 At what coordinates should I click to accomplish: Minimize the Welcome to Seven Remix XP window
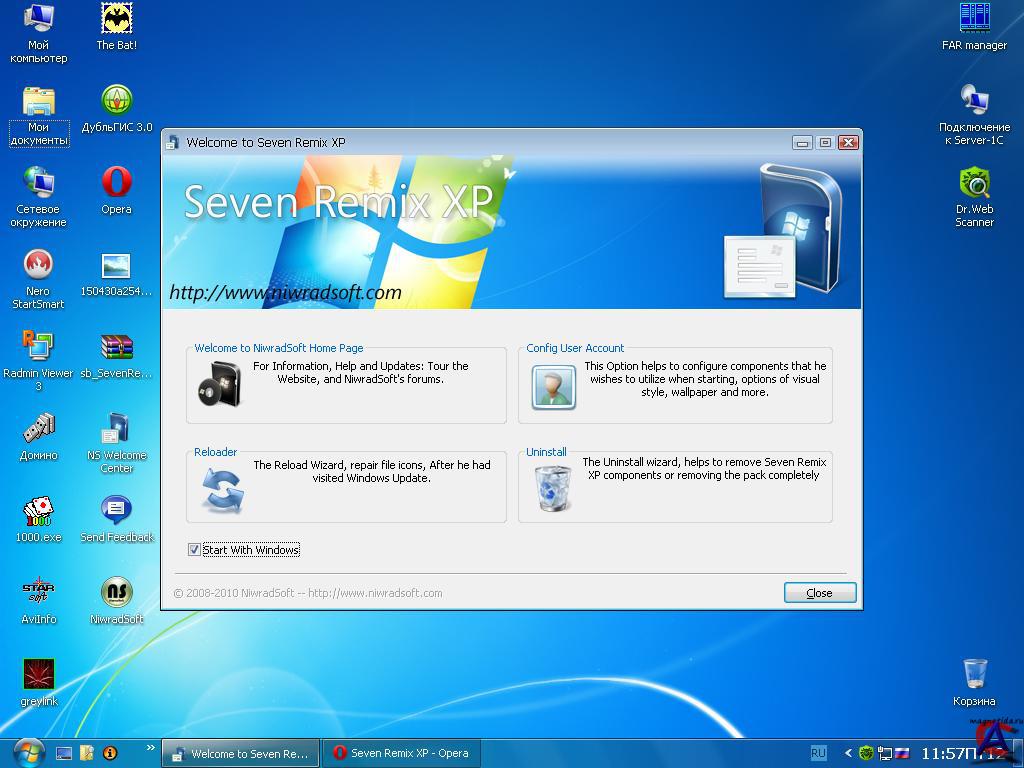coord(803,142)
